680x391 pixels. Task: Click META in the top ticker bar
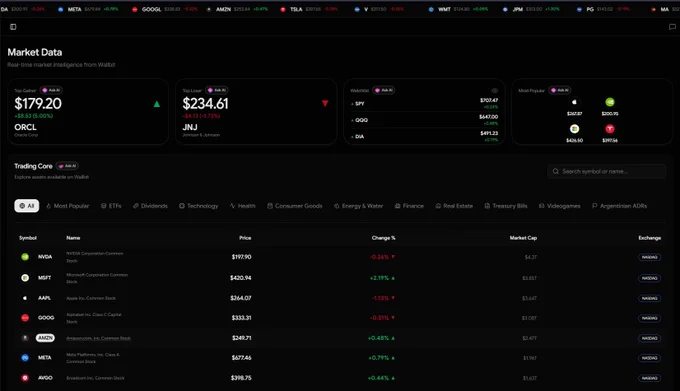[x=75, y=9]
